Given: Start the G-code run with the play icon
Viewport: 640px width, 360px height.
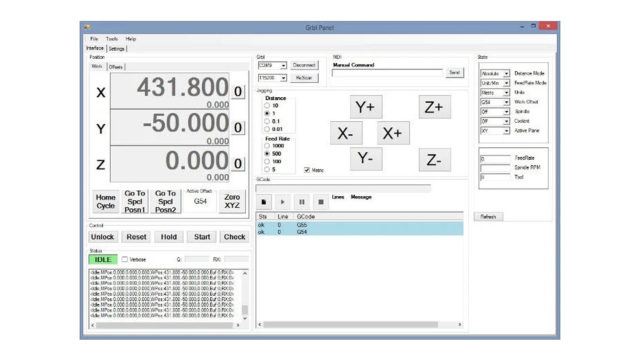Looking at the screenshot, I should click(x=282, y=202).
